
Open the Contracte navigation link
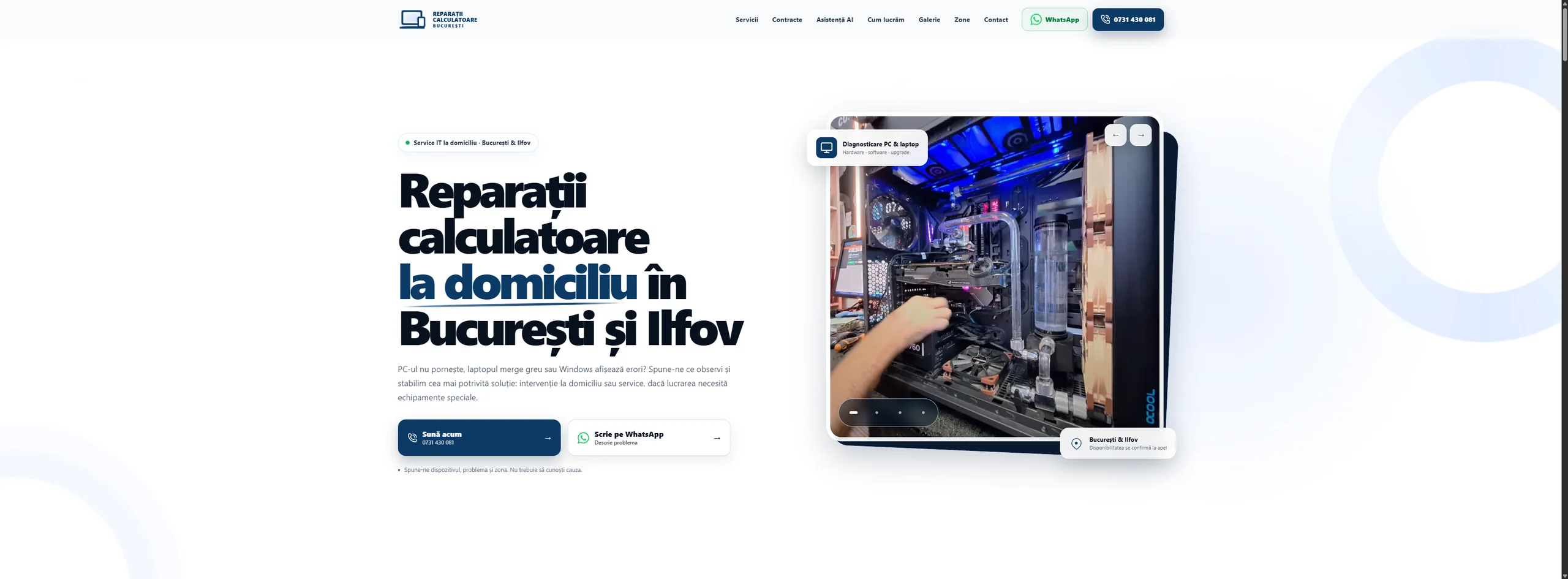[x=787, y=20]
